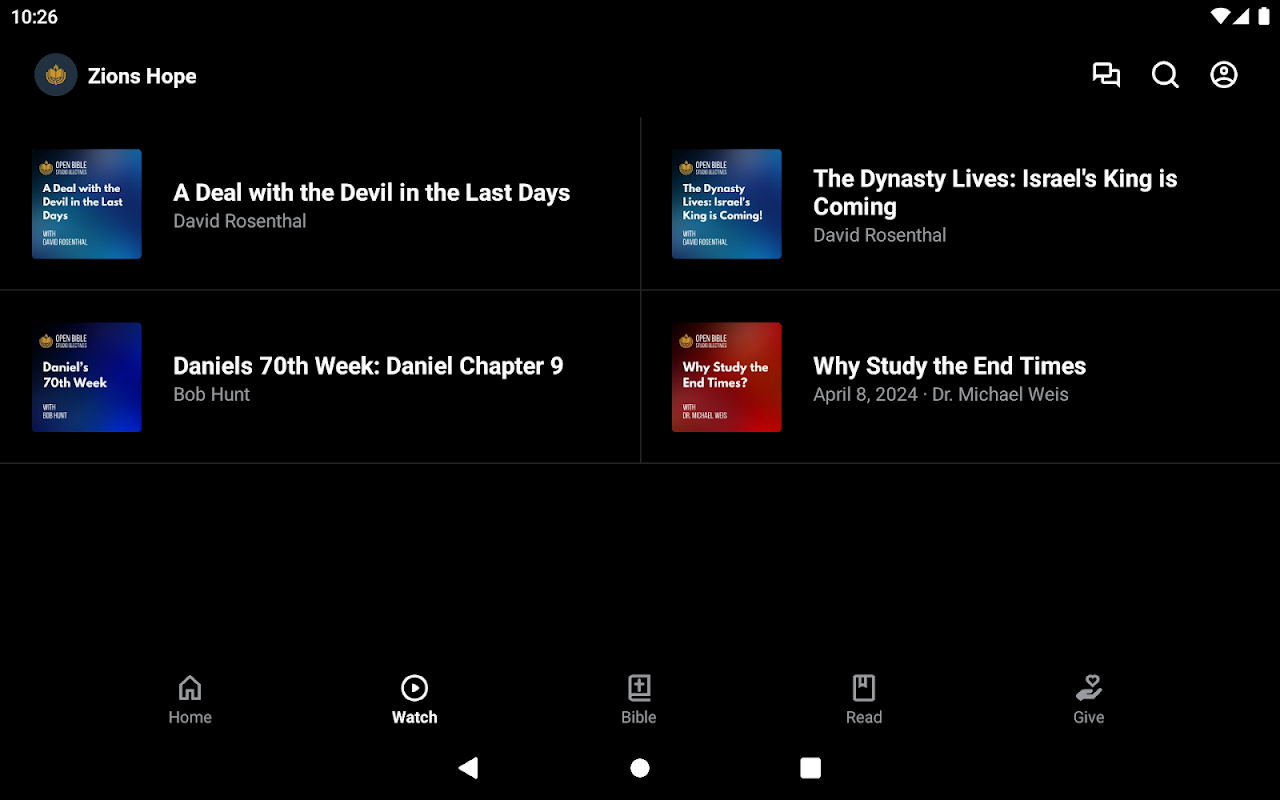Tap the Android home circle button
The height and width of the screenshot is (800, 1280).
pyautogui.click(x=640, y=768)
